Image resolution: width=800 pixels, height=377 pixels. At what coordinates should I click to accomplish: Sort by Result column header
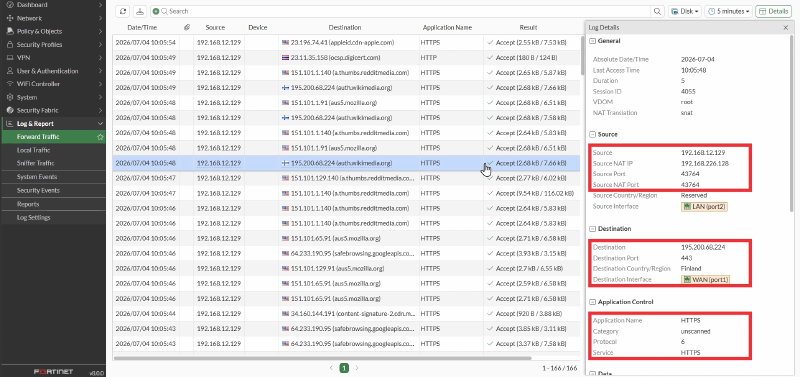(528, 28)
